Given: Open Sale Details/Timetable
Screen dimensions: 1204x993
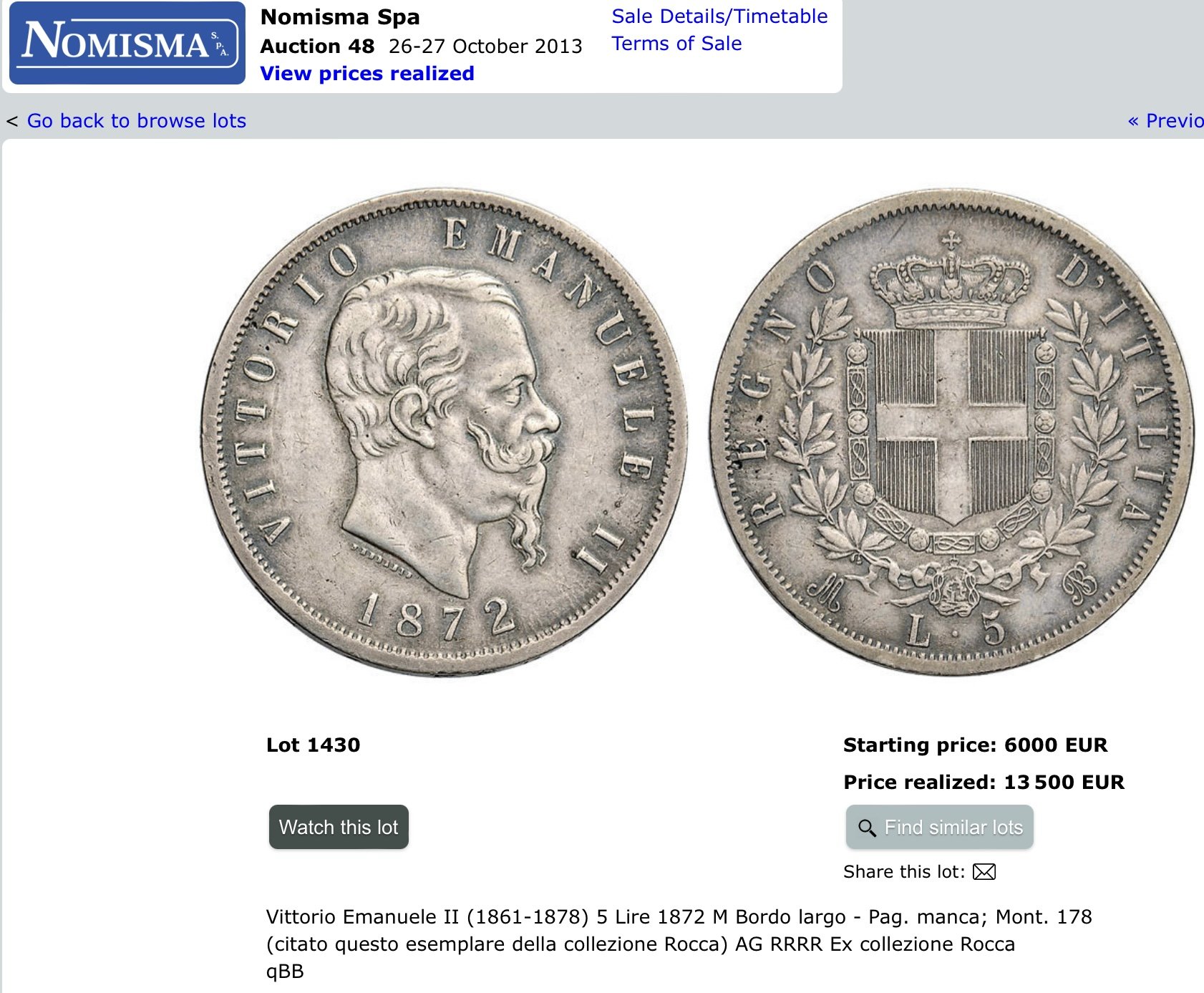Looking at the screenshot, I should click(x=719, y=16).
